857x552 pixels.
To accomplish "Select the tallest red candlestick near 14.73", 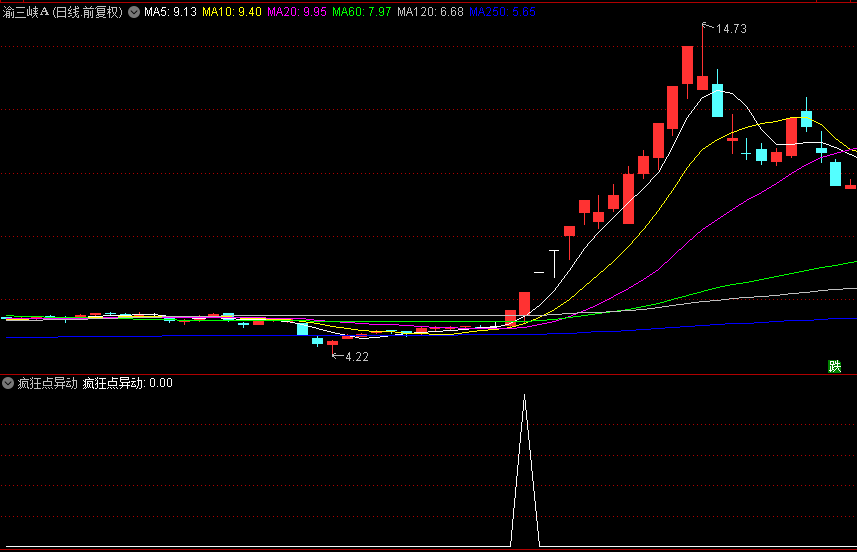I will tap(687, 65).
